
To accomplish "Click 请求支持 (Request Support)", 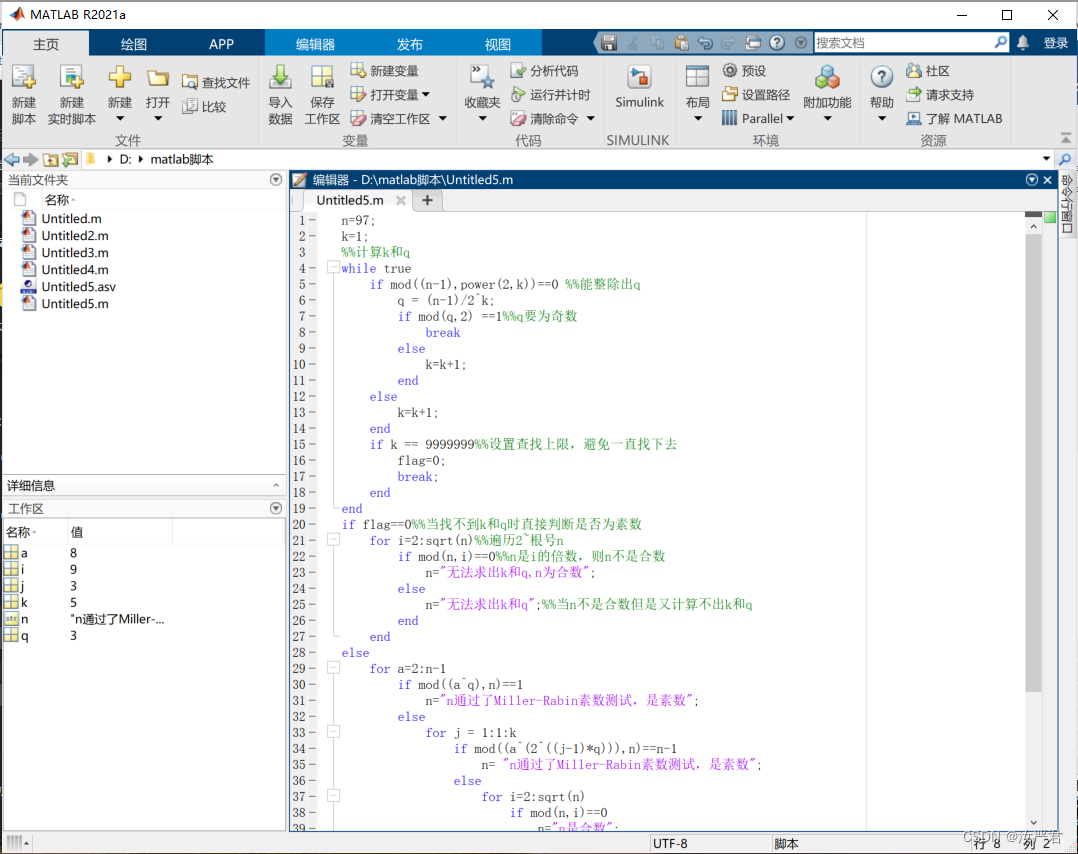I will pyautogui.click(x=940, y=95).
